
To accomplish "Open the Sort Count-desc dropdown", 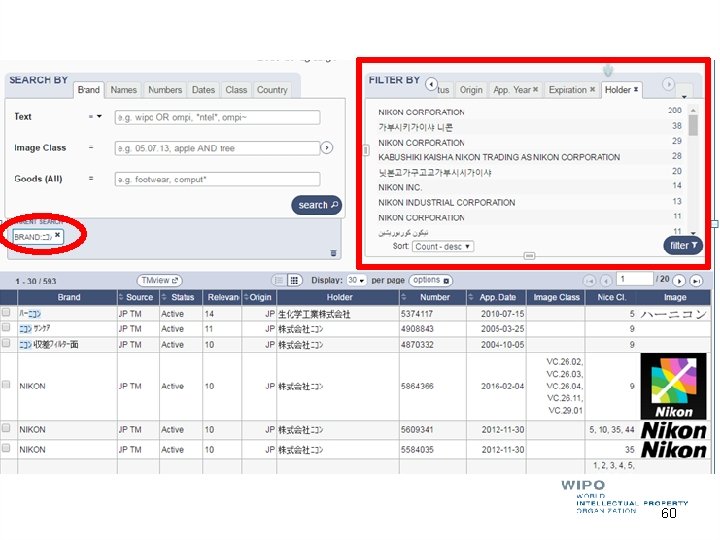I will [443, 247].
